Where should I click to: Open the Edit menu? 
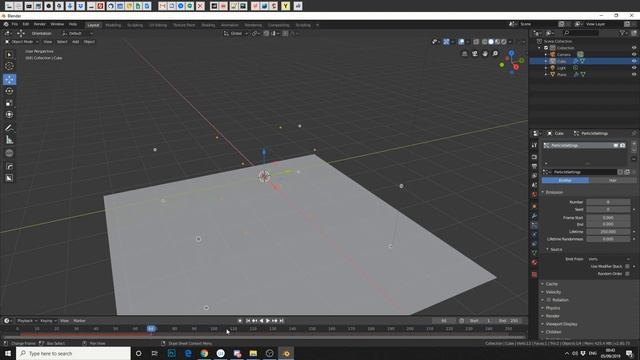pos(26,24)
